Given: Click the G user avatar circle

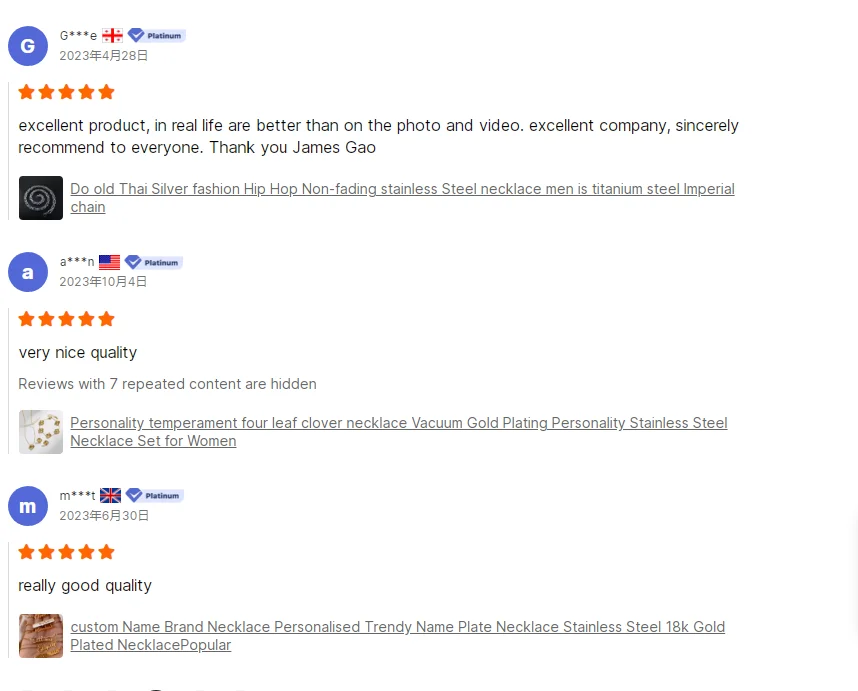Looking at the screenshot, I should point(28,46).
